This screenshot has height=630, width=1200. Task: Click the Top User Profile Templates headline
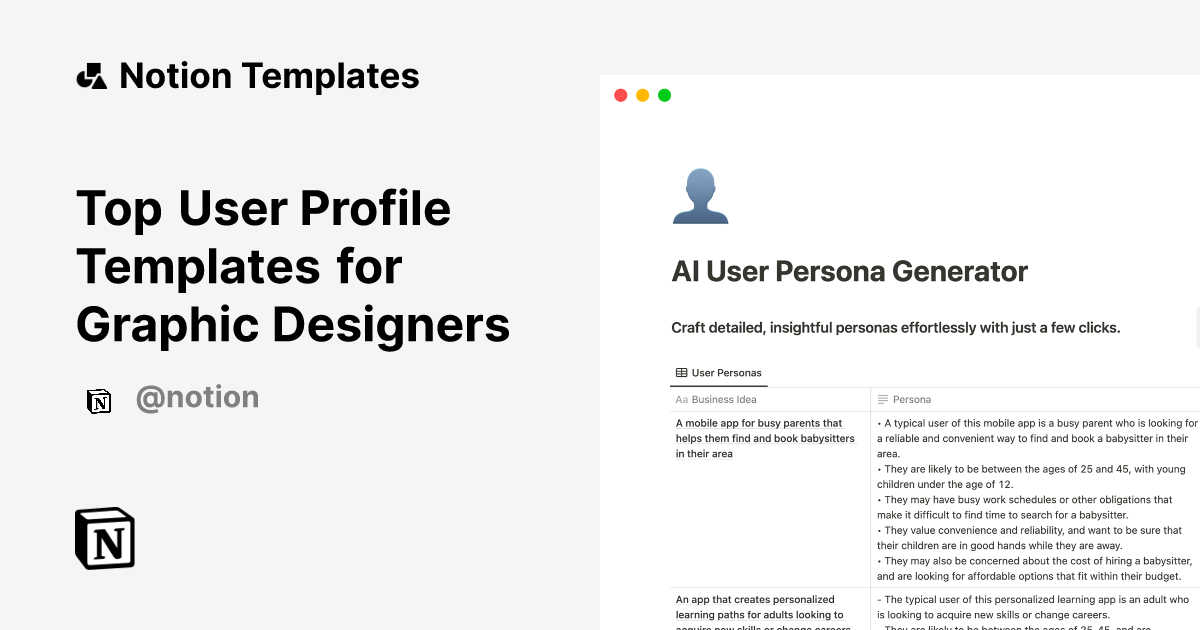coord(292,266)
